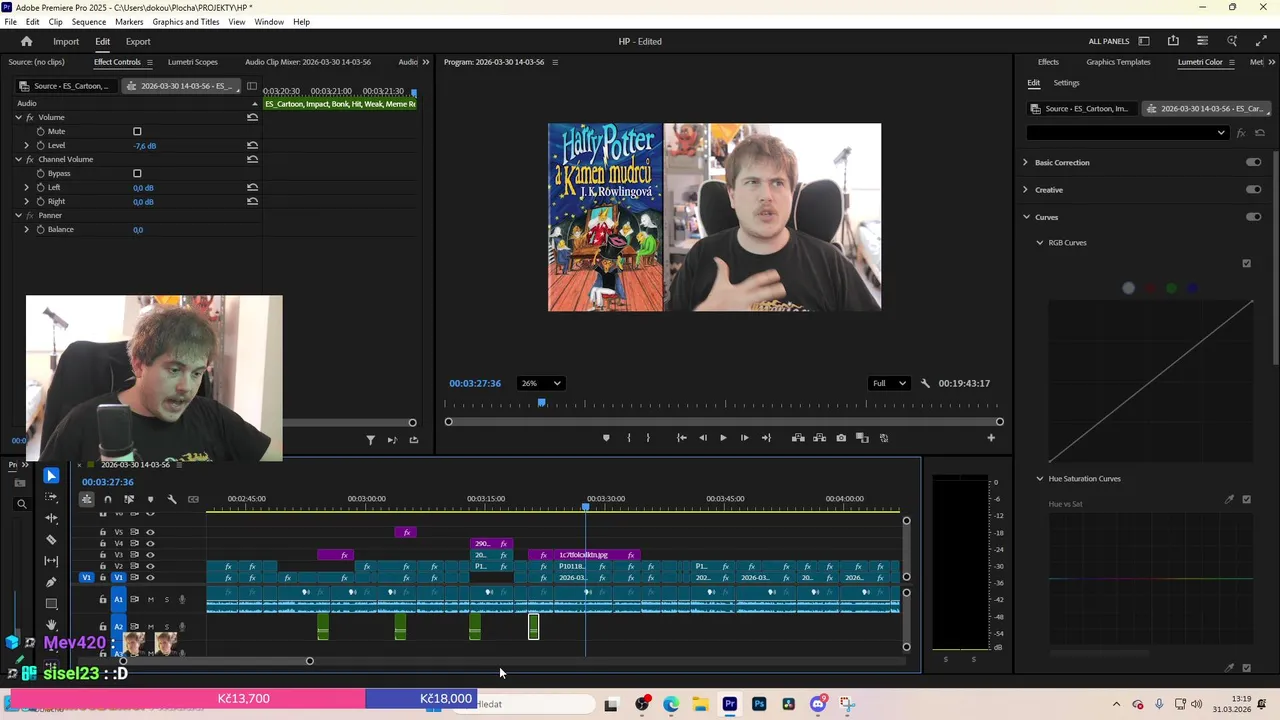Hide track V2 with eye icon

coord(150,566)
